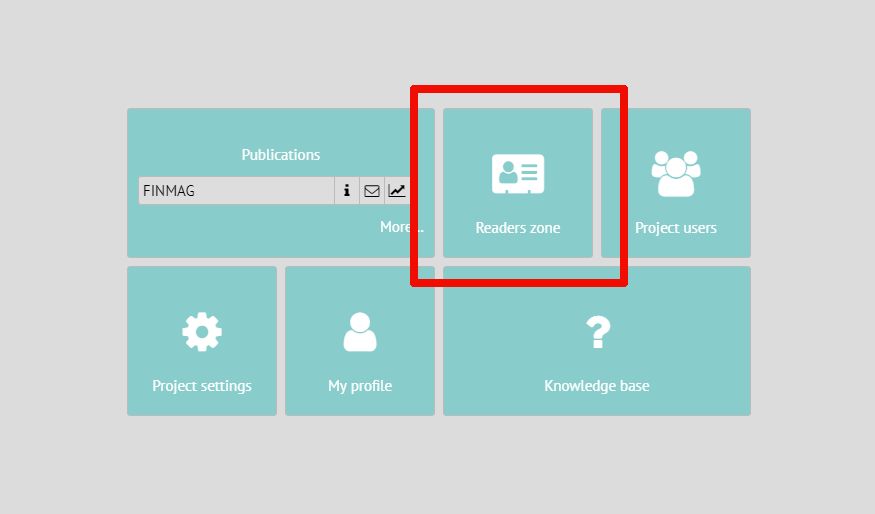Show more publications via More... link

point(398,227)
